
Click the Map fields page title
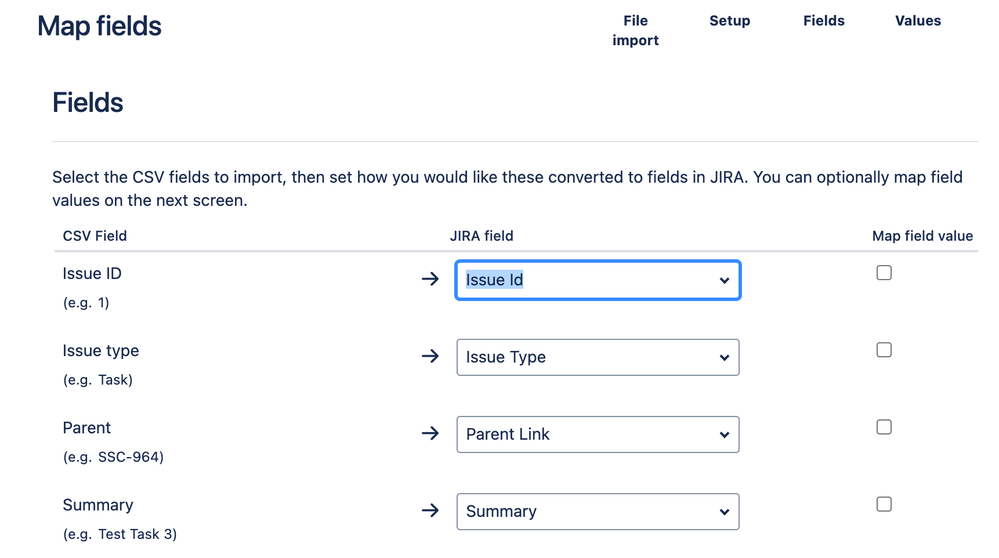click(x=99, y=26)
